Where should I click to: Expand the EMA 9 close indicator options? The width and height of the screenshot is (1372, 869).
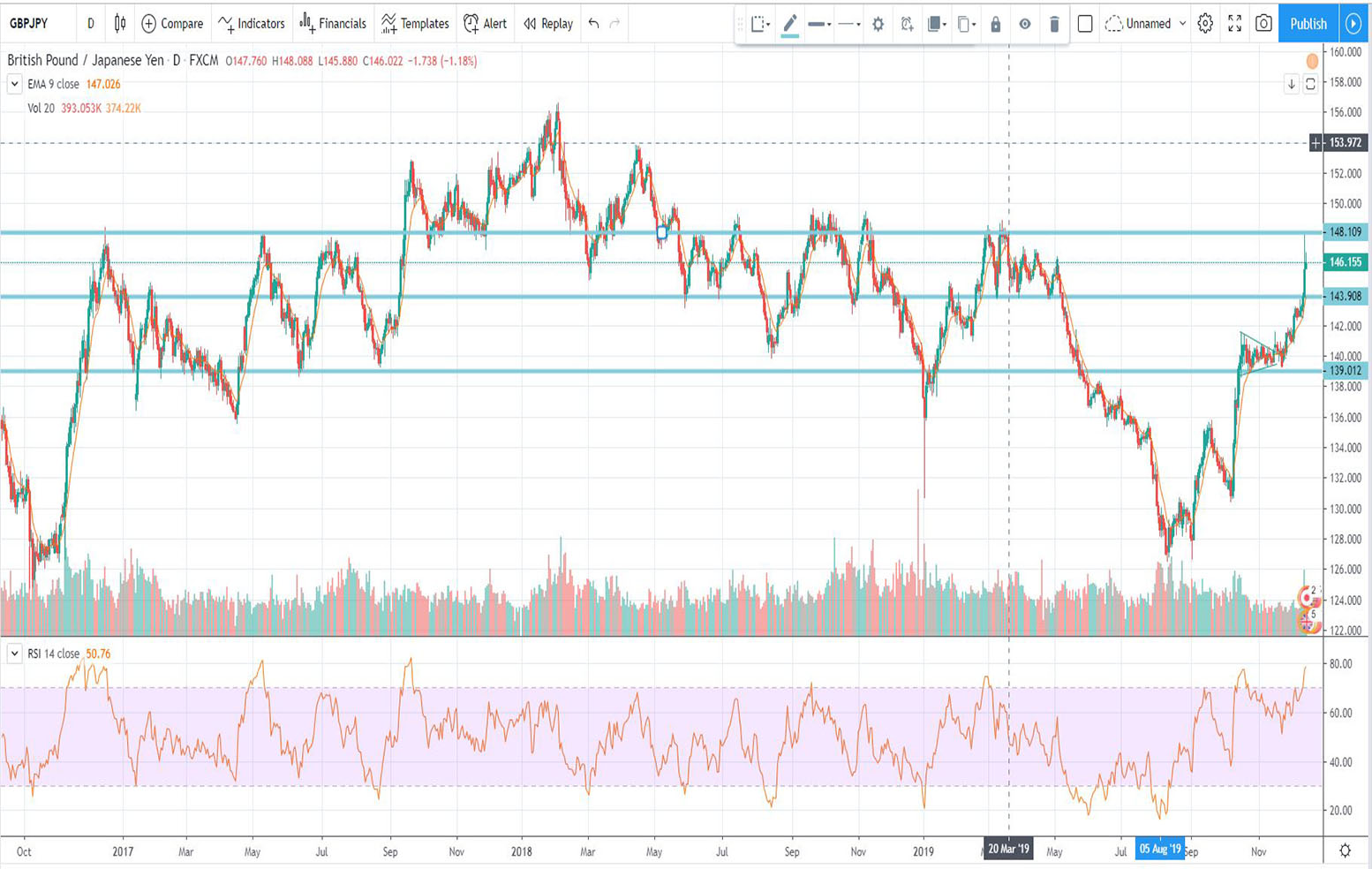(14, 83)
